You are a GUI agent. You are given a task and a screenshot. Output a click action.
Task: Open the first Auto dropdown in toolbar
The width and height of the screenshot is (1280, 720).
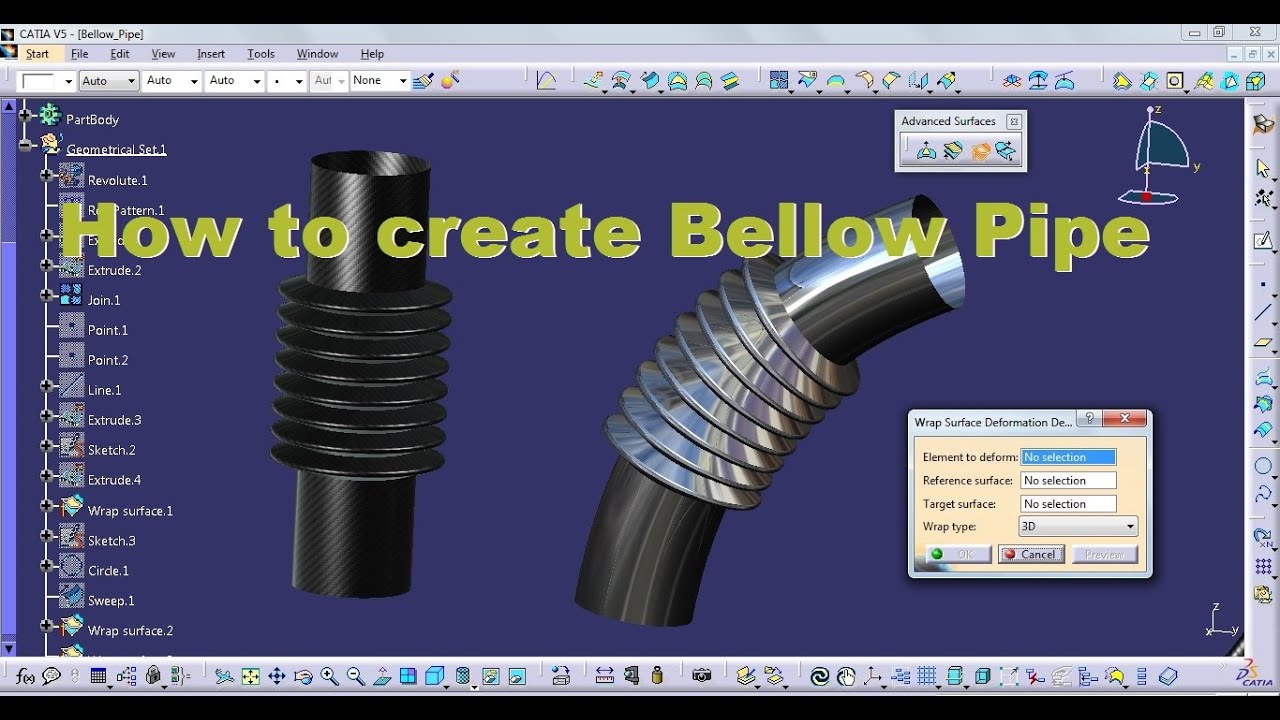tap(108, 81)
